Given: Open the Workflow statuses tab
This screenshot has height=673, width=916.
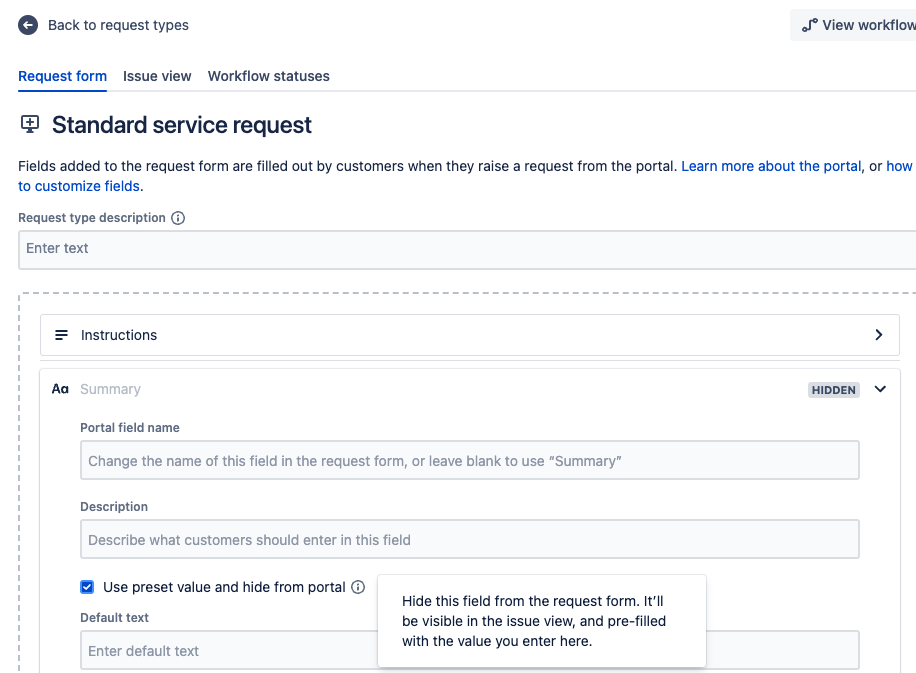Looking at the screenshot, I should [x=268, y=76].
